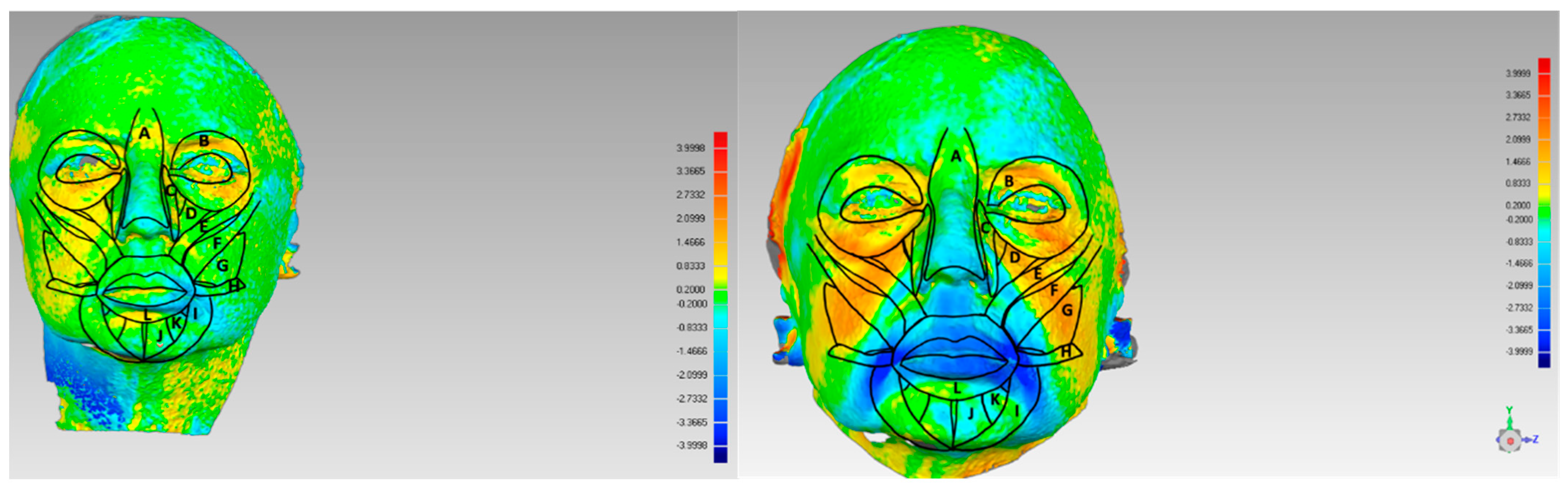The height and width of the screenshot is (489, 1568).
Task: Click the -2.0999 label on right scale
Action: coord(1519,285)
